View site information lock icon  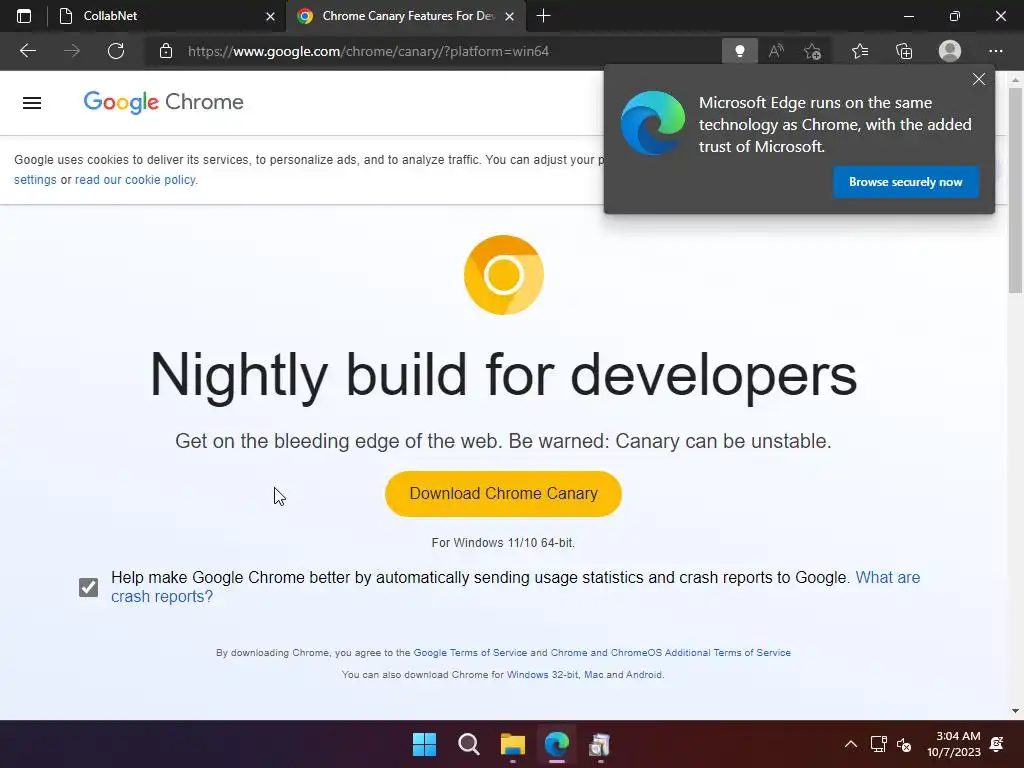(166, 51)
